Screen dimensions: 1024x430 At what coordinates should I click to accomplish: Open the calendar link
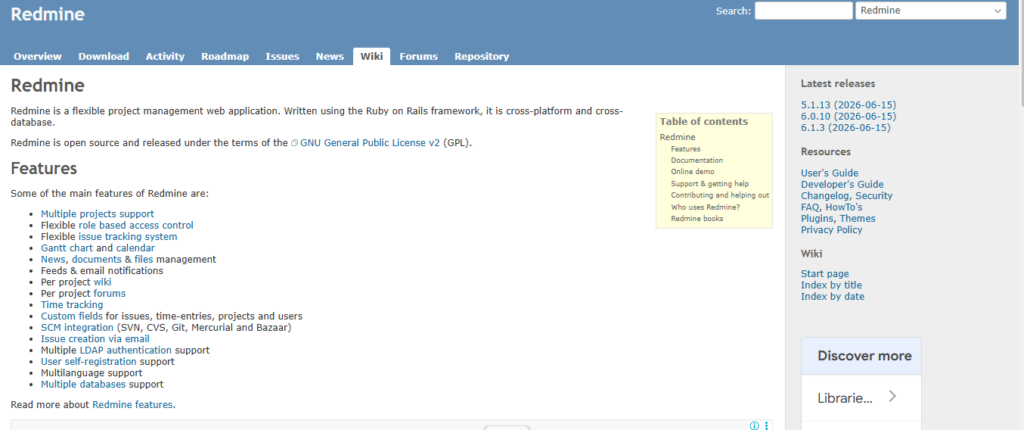135,248
